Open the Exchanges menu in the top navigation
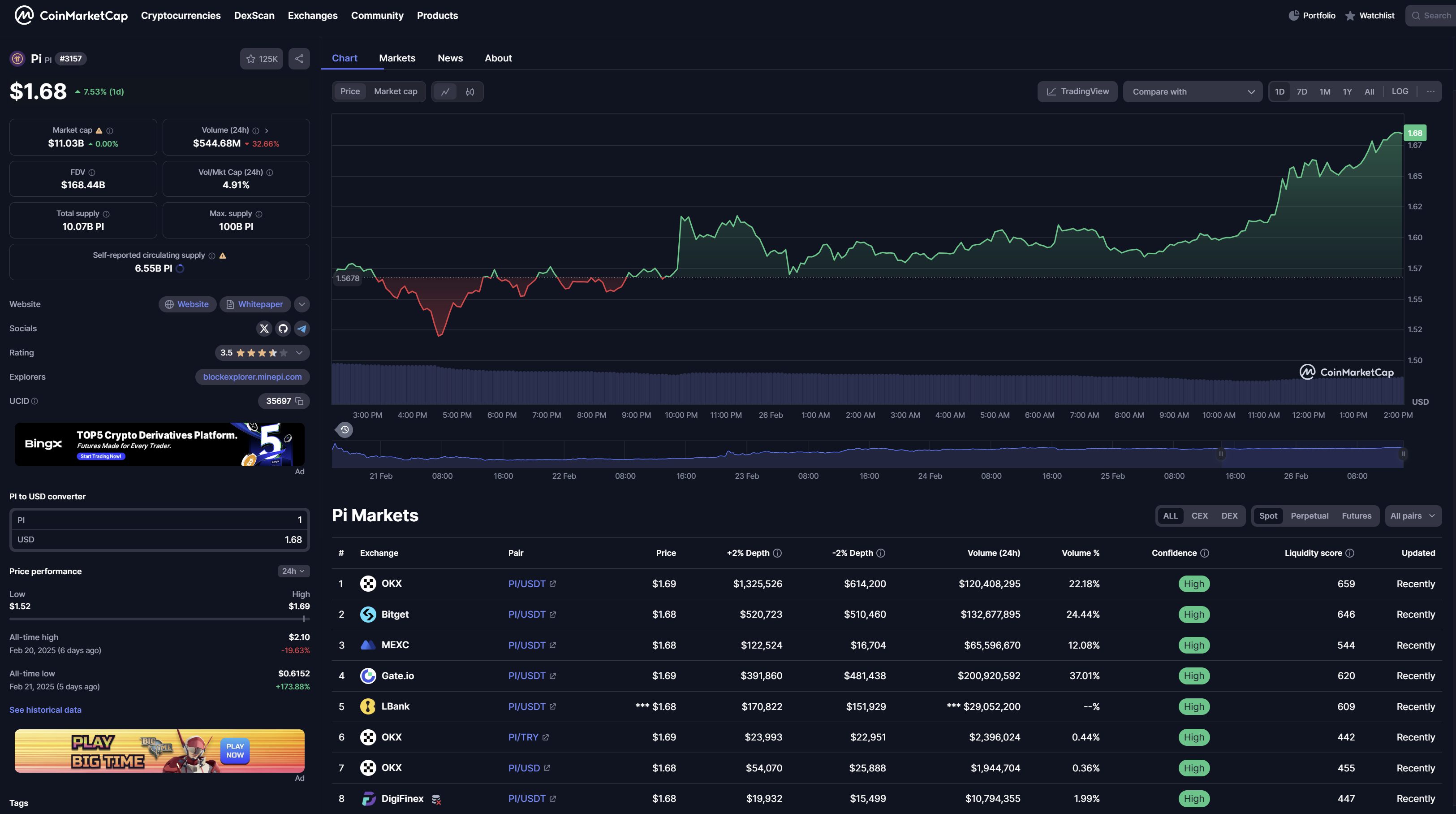The image size is (1456, 814). pyautogui.click(x=313, y=16)
